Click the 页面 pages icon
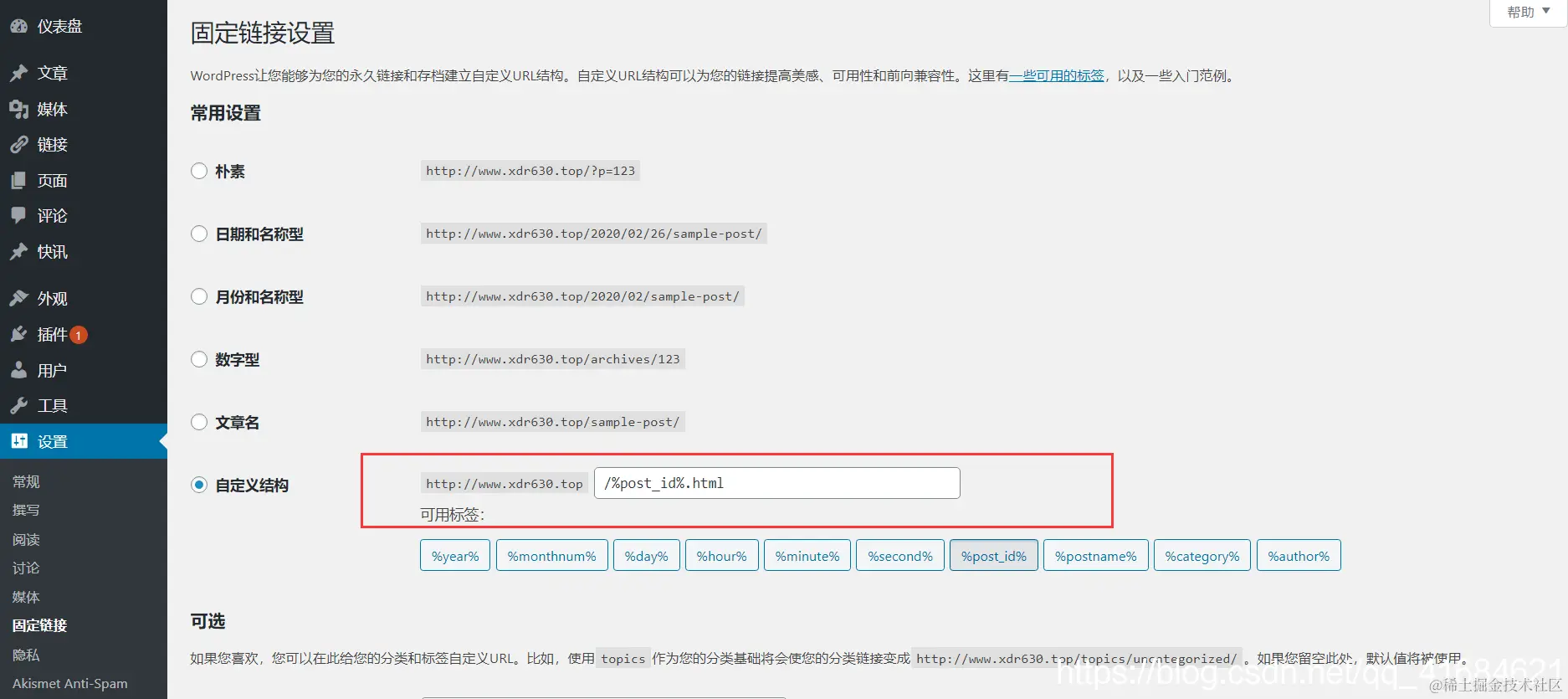The image size is (1568, 699). point(18,181)
